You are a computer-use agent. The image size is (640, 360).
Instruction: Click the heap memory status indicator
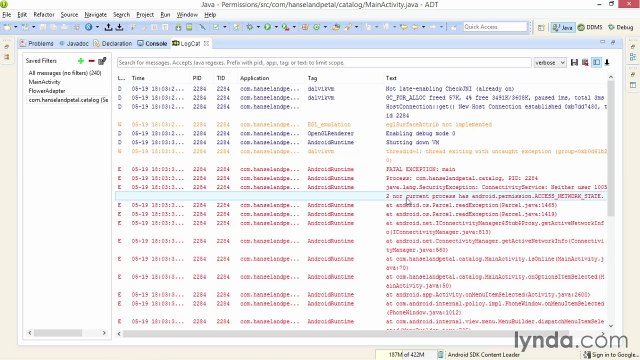pyautogui.click(x=406, y=355)
